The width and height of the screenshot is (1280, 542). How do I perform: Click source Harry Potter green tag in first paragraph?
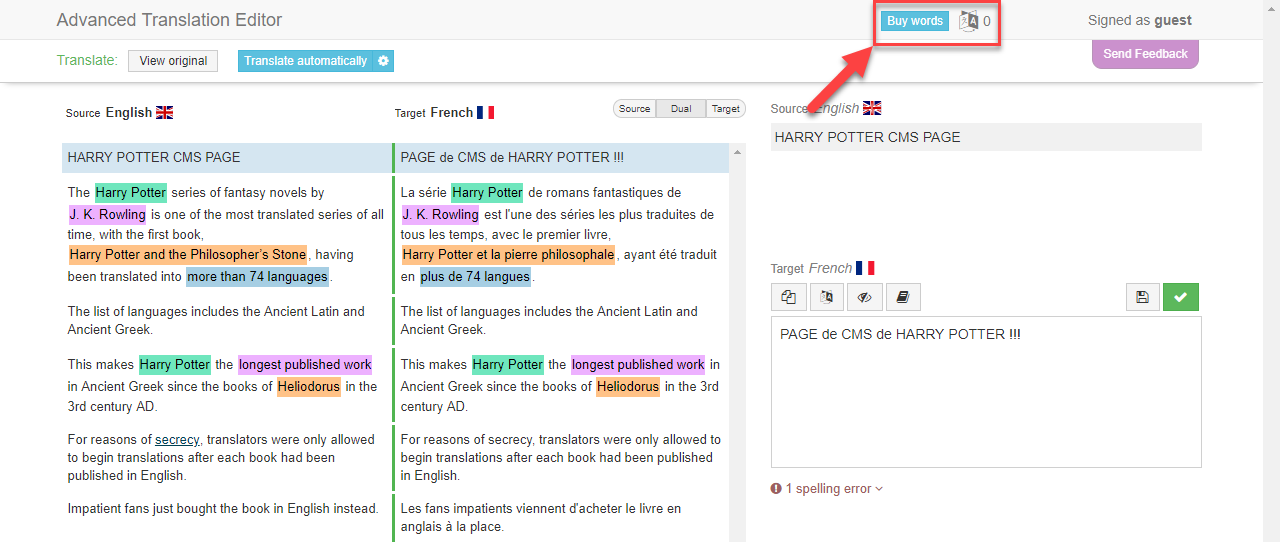131,193
